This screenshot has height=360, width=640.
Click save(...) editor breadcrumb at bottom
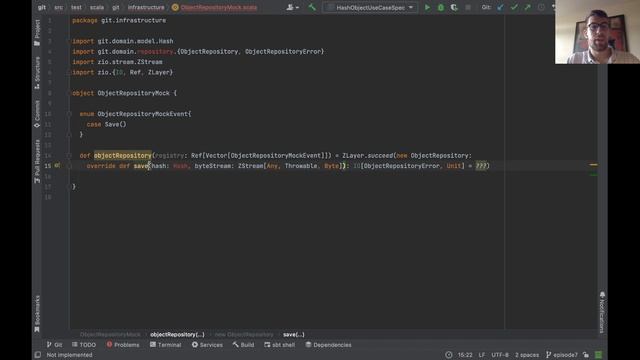click(293, 334)
